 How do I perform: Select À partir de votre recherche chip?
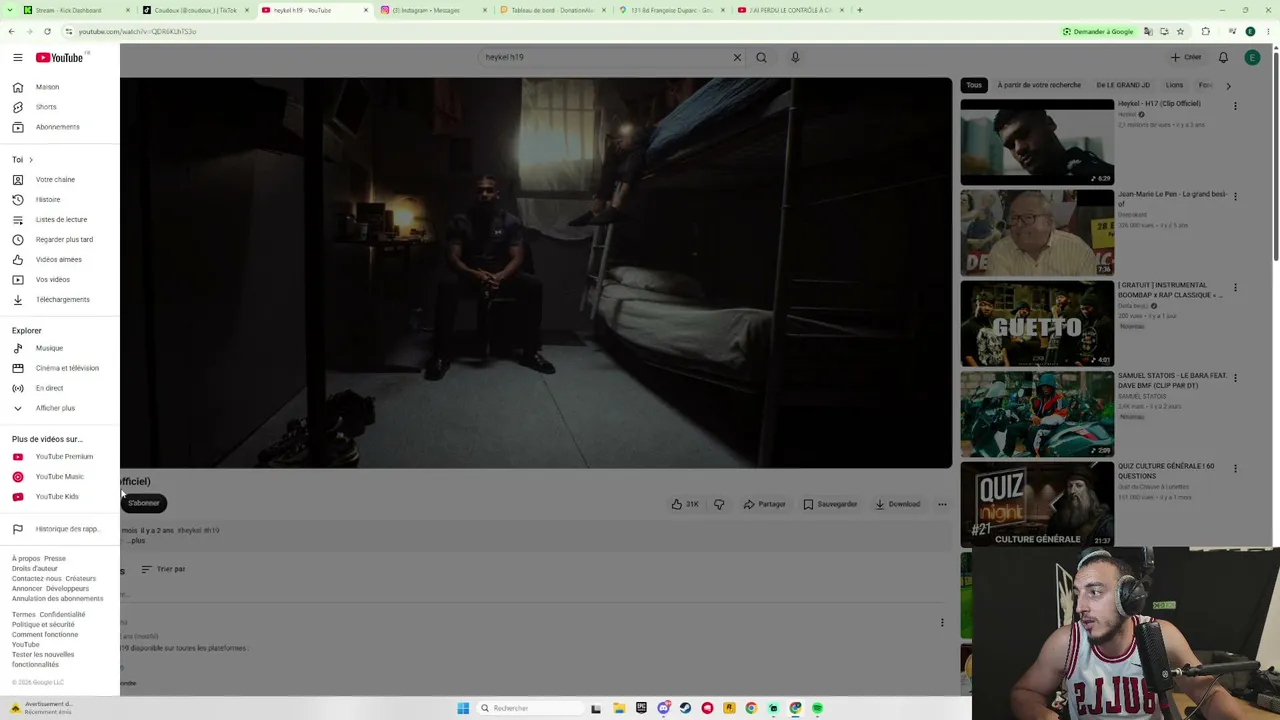click(1039, 85)
